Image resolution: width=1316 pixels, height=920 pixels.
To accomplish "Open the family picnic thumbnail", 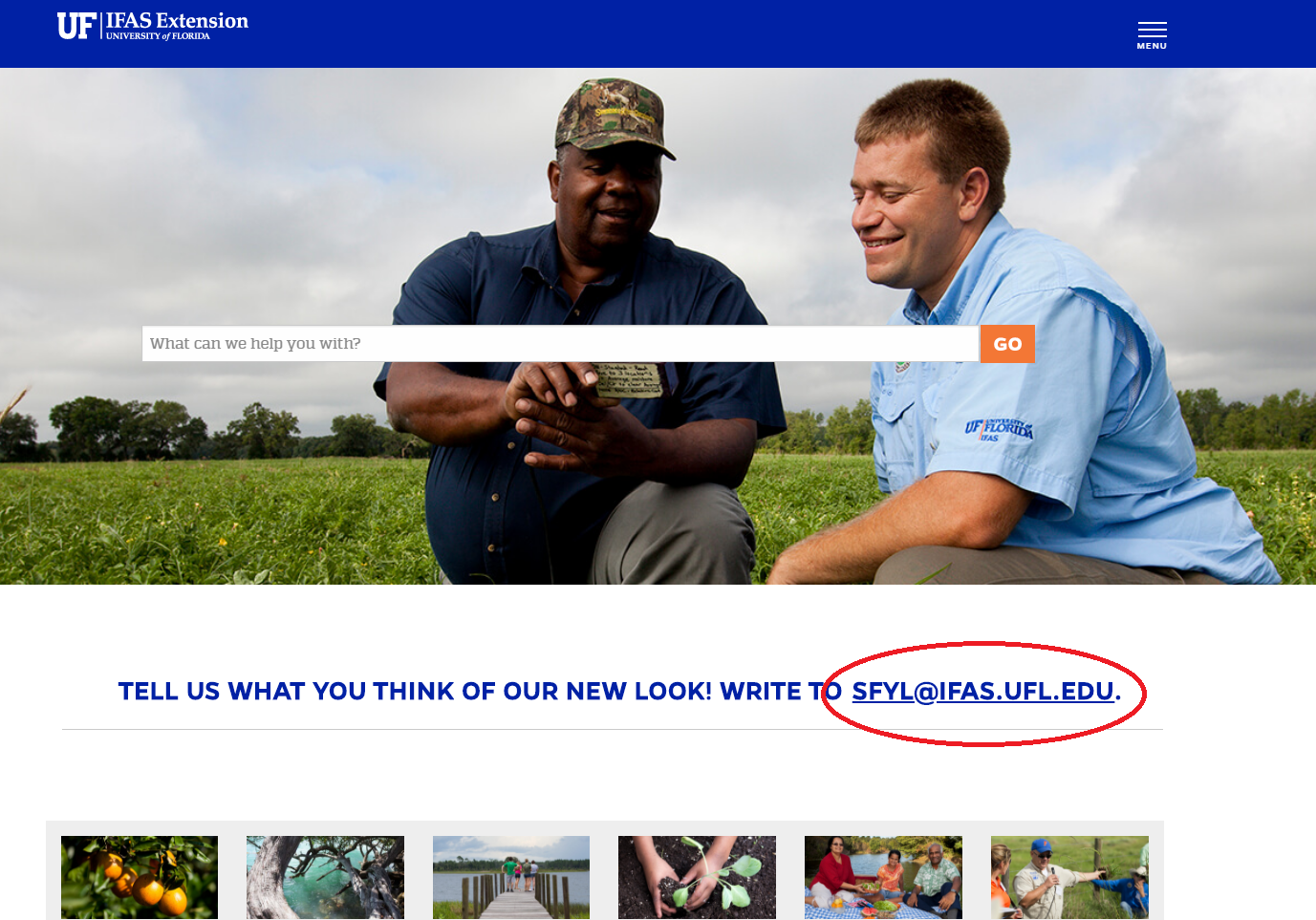I will [883, 877].
